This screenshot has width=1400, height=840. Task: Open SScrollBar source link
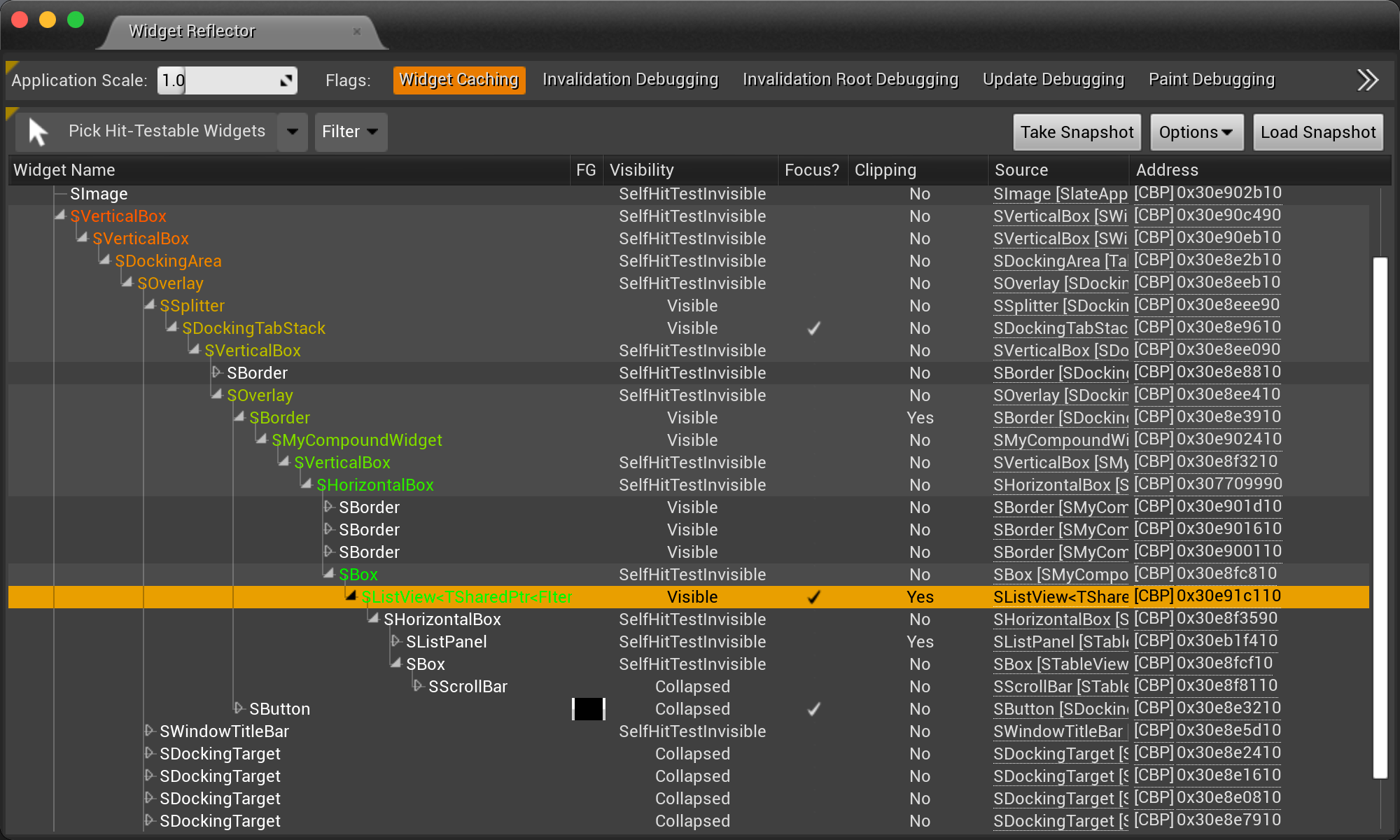(x=1060, y=687)
